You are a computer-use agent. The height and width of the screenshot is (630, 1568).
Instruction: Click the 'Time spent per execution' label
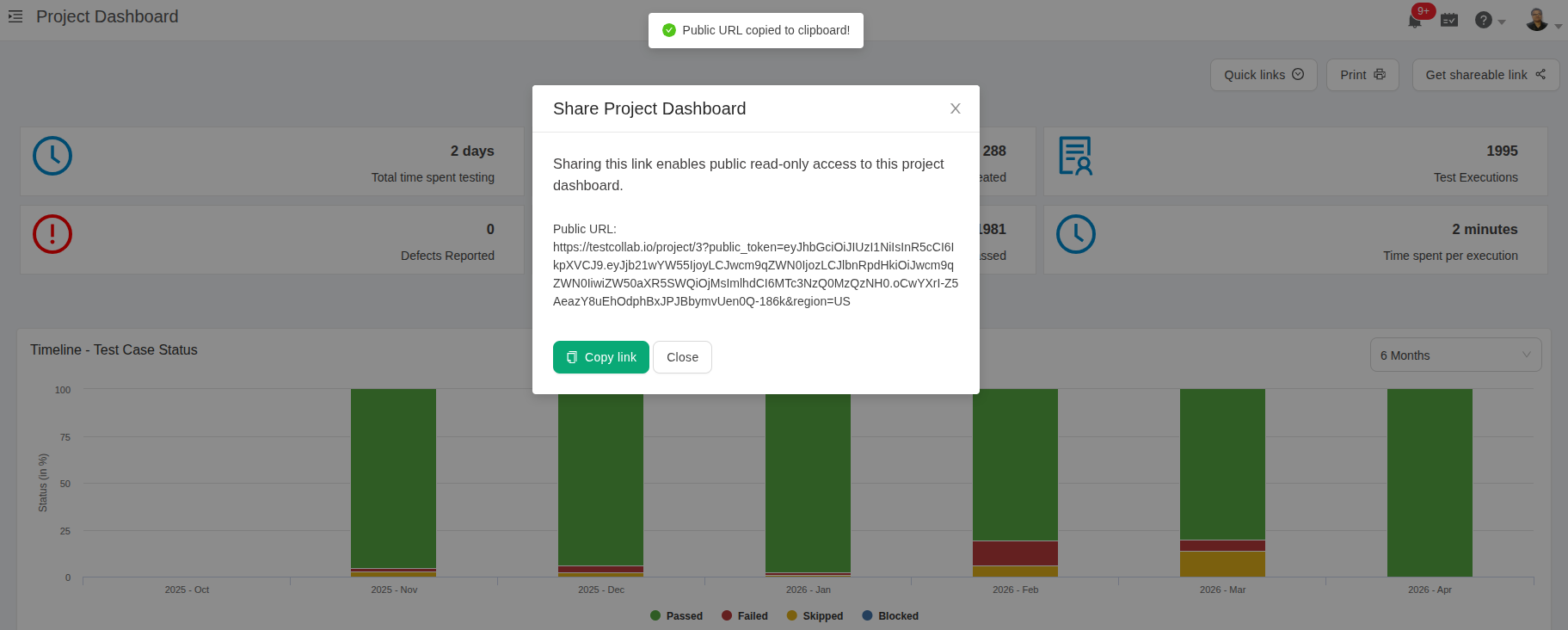pos(1450,256)
